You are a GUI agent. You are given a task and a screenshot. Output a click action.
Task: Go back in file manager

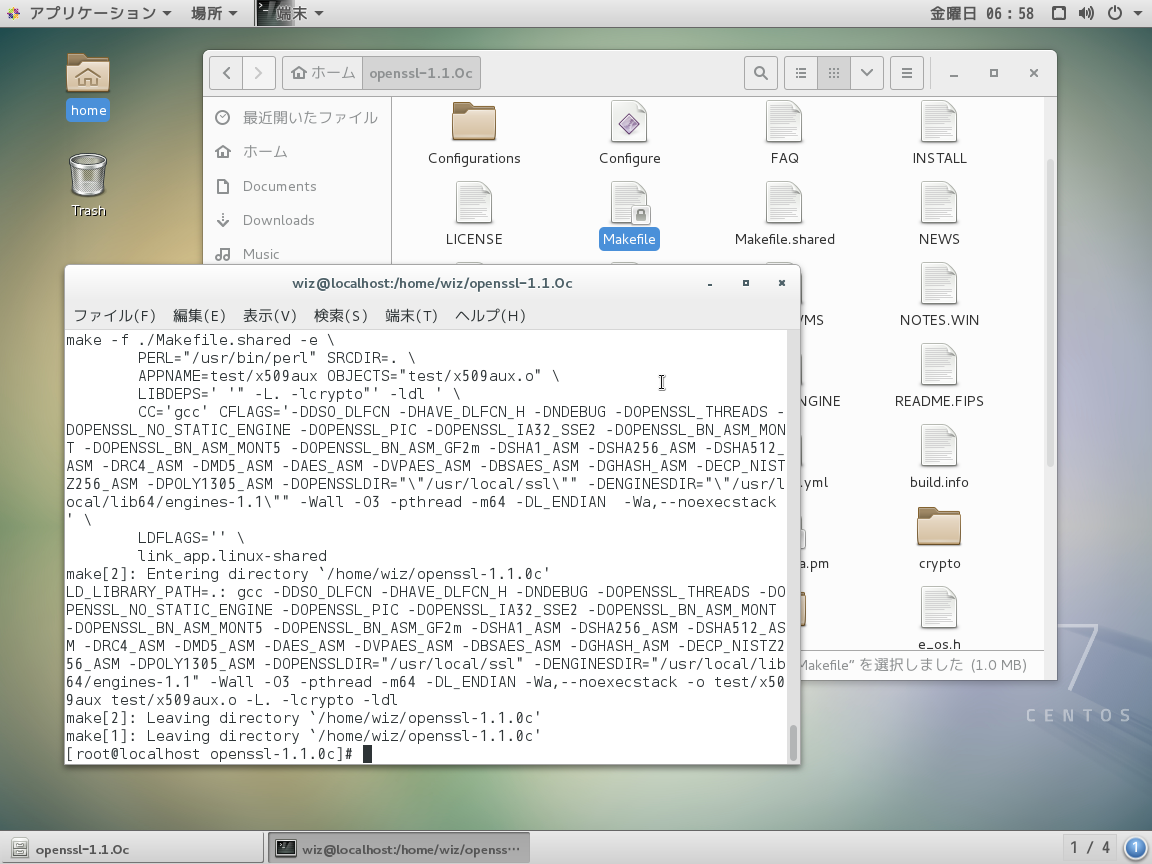[226, 73]
